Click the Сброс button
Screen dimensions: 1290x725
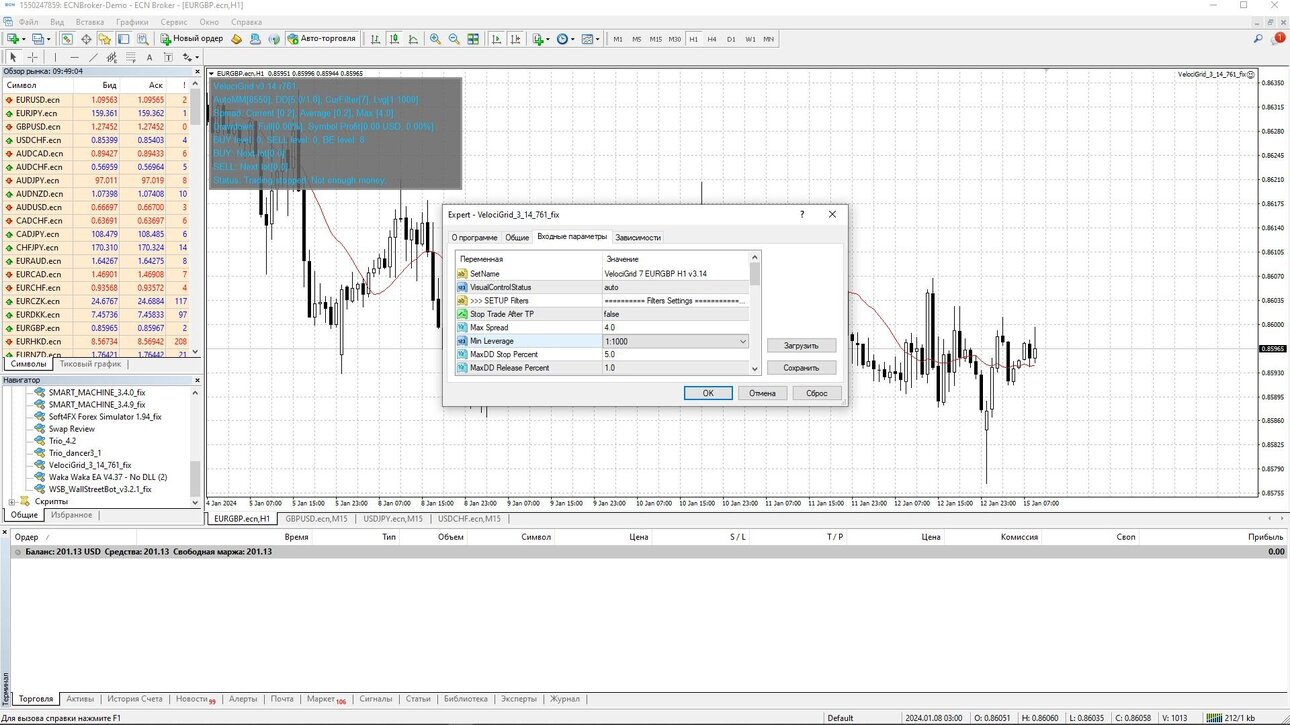(817, 393)
